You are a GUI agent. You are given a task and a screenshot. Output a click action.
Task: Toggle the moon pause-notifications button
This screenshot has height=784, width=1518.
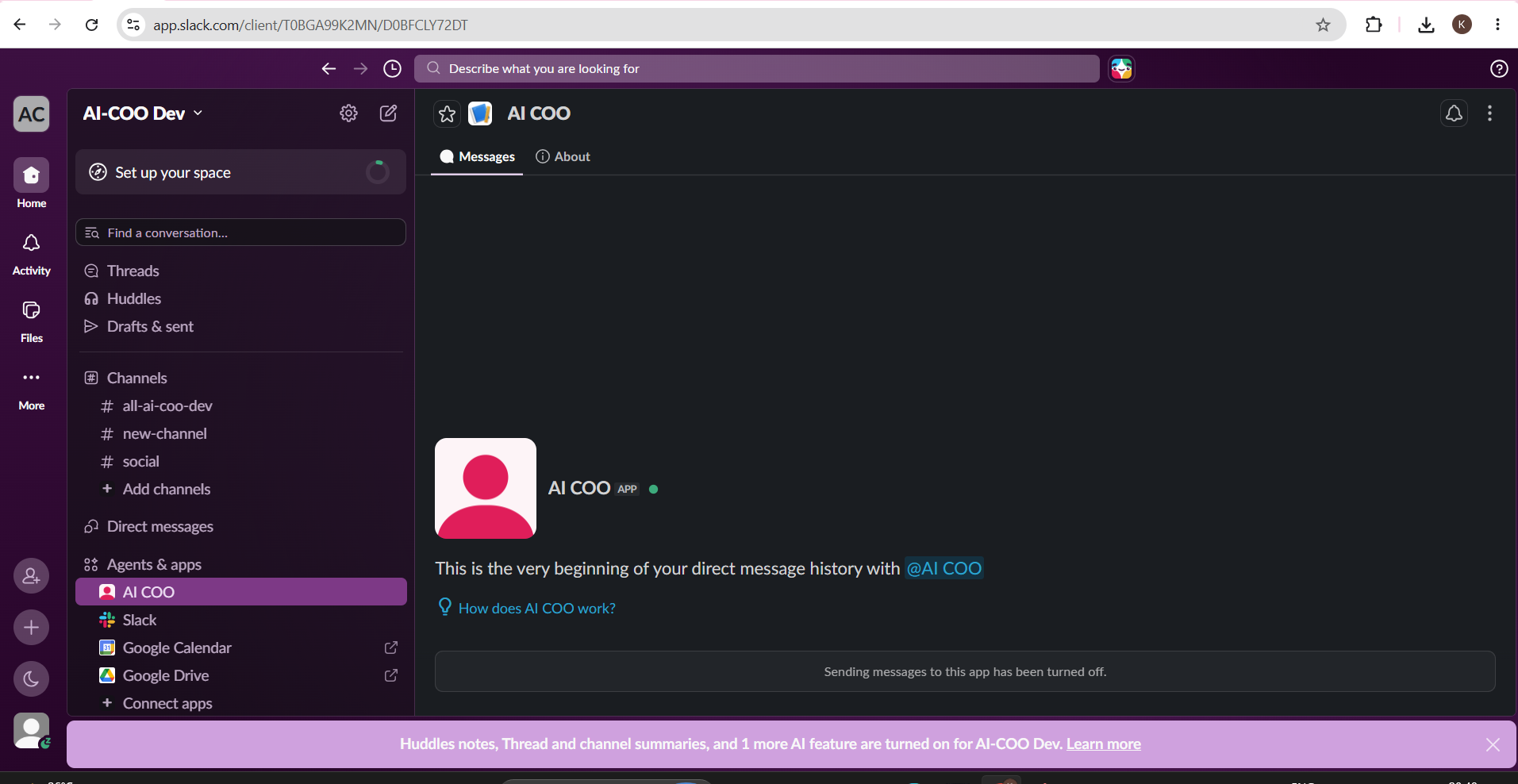32,679
